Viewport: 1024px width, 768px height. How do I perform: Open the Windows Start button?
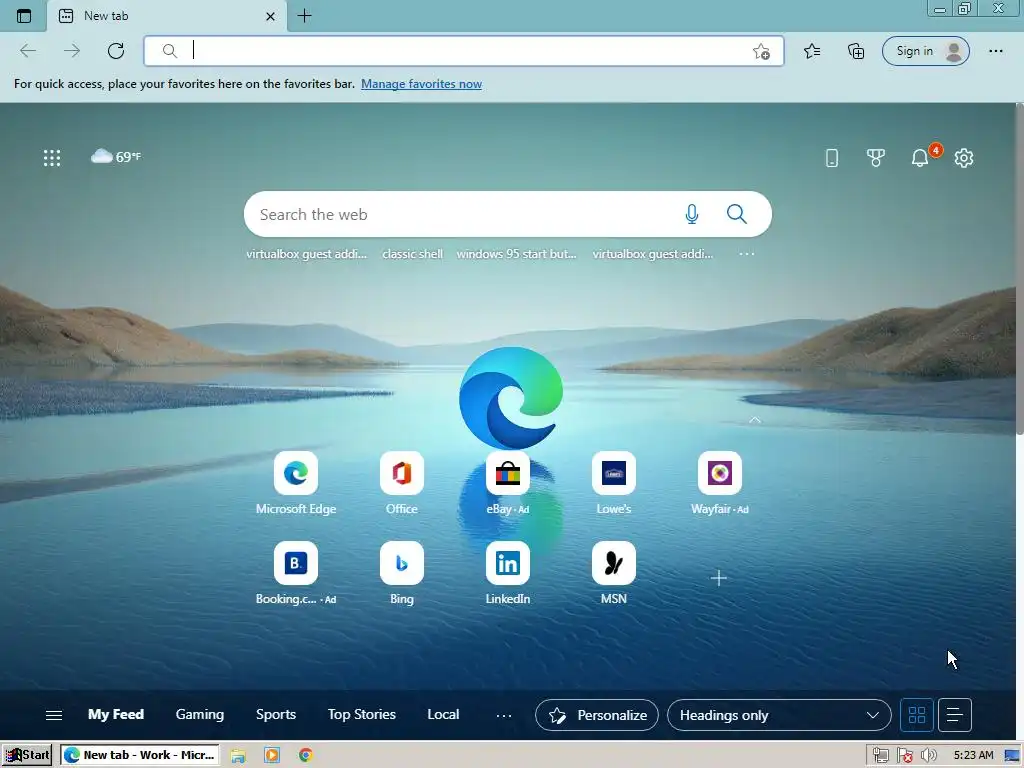tap(27, 755)
